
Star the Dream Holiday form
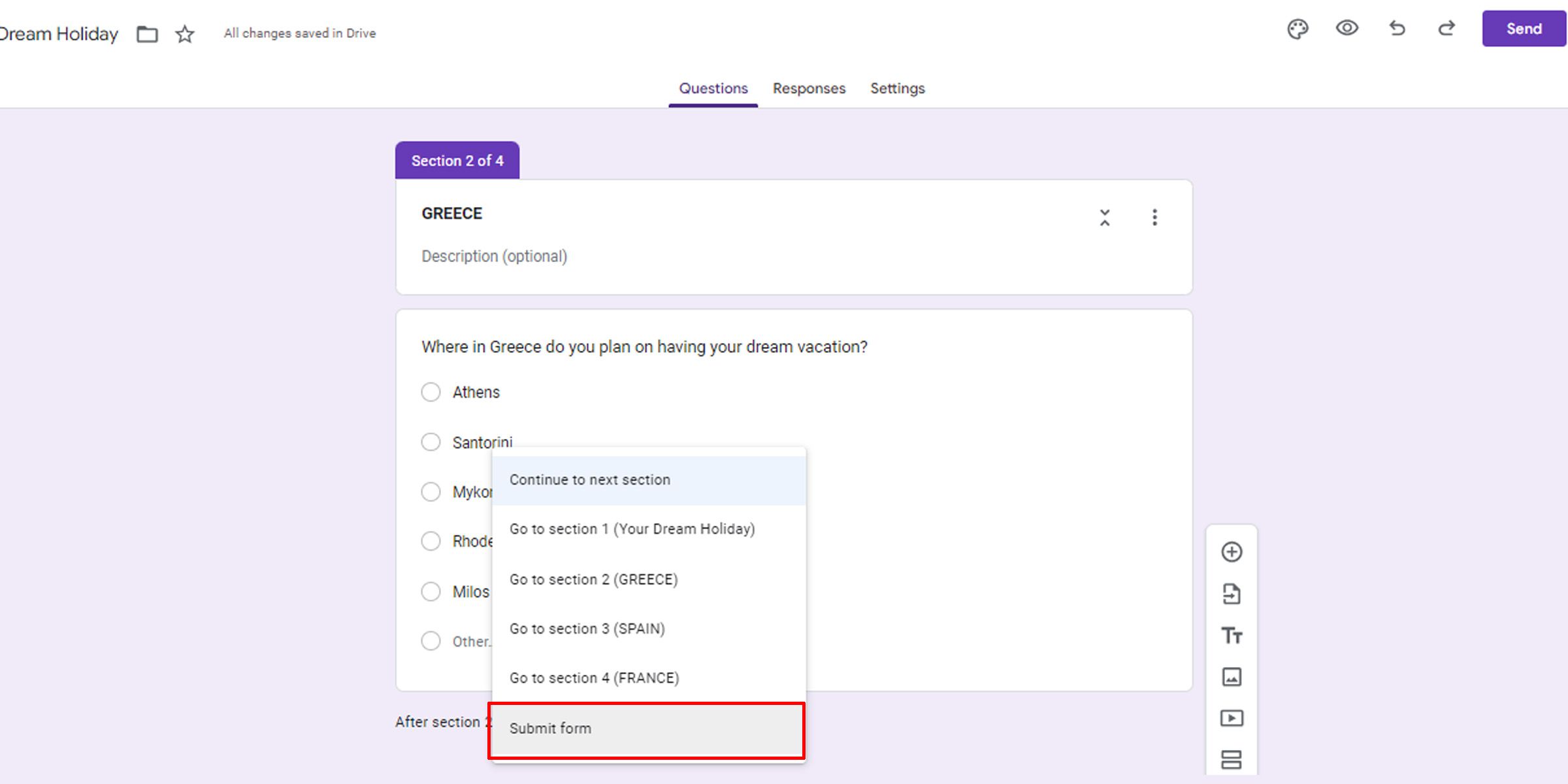[x=184, y=33]
